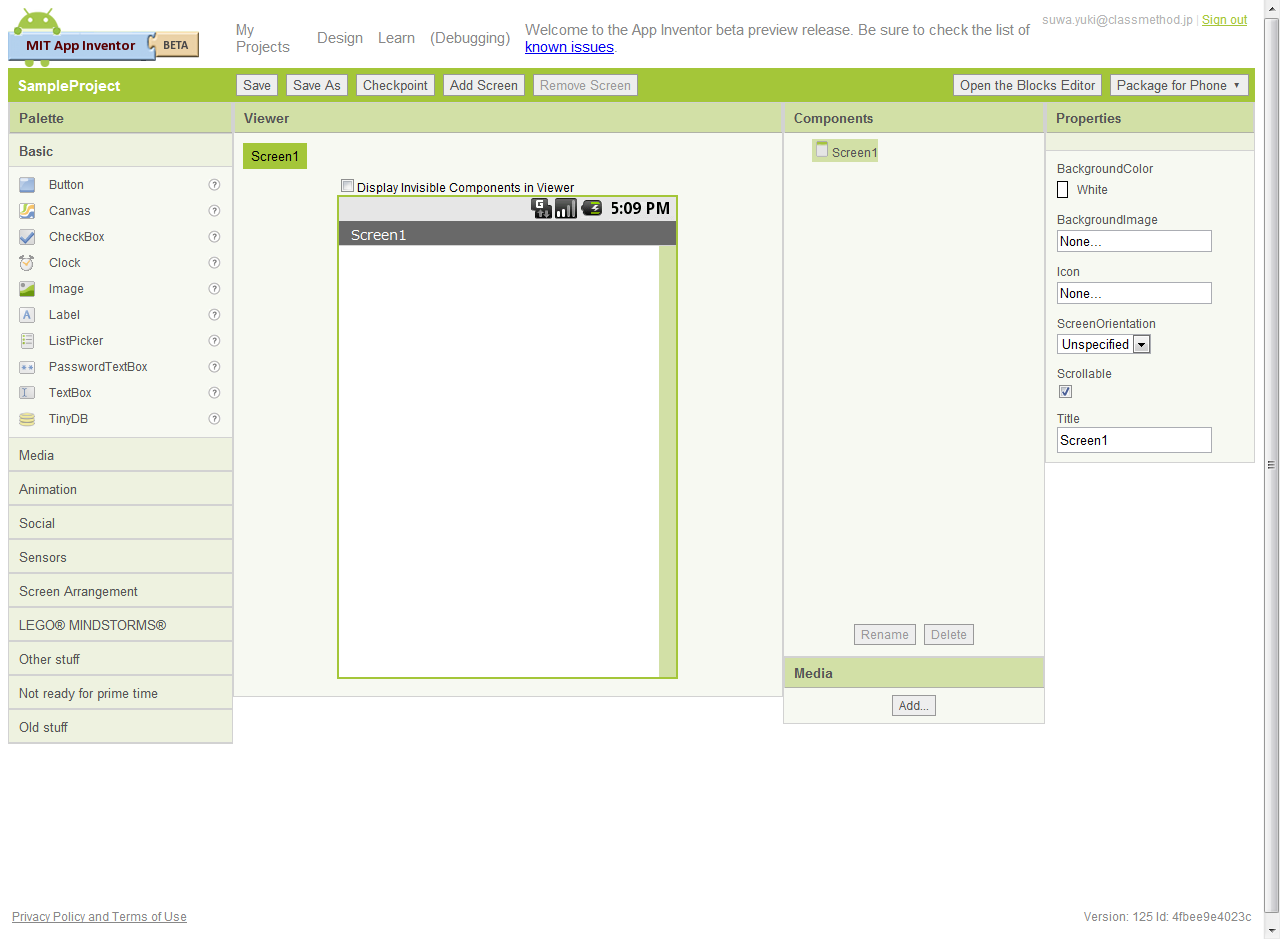Open the Package for Phone menu
The image size is (1280, 939).
[x=1179, y=85]
